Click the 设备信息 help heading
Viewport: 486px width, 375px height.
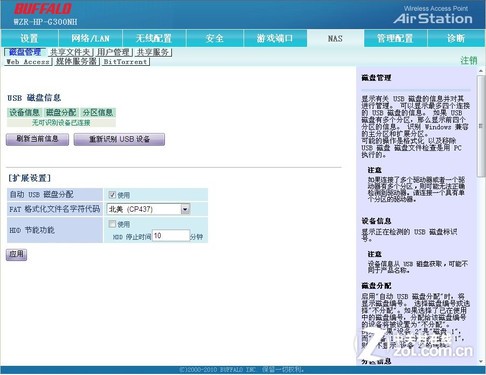[376, 221]
